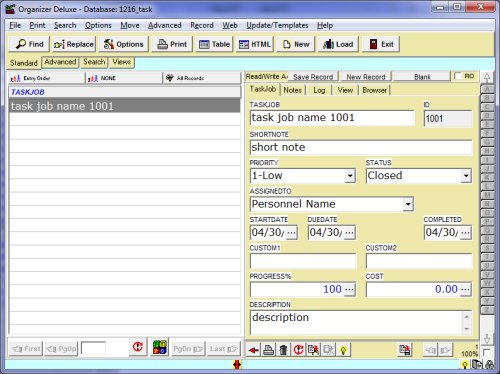Toggle the RO read-only checkbox
Viewport: 500px width, 374px height.
(458, 76)
